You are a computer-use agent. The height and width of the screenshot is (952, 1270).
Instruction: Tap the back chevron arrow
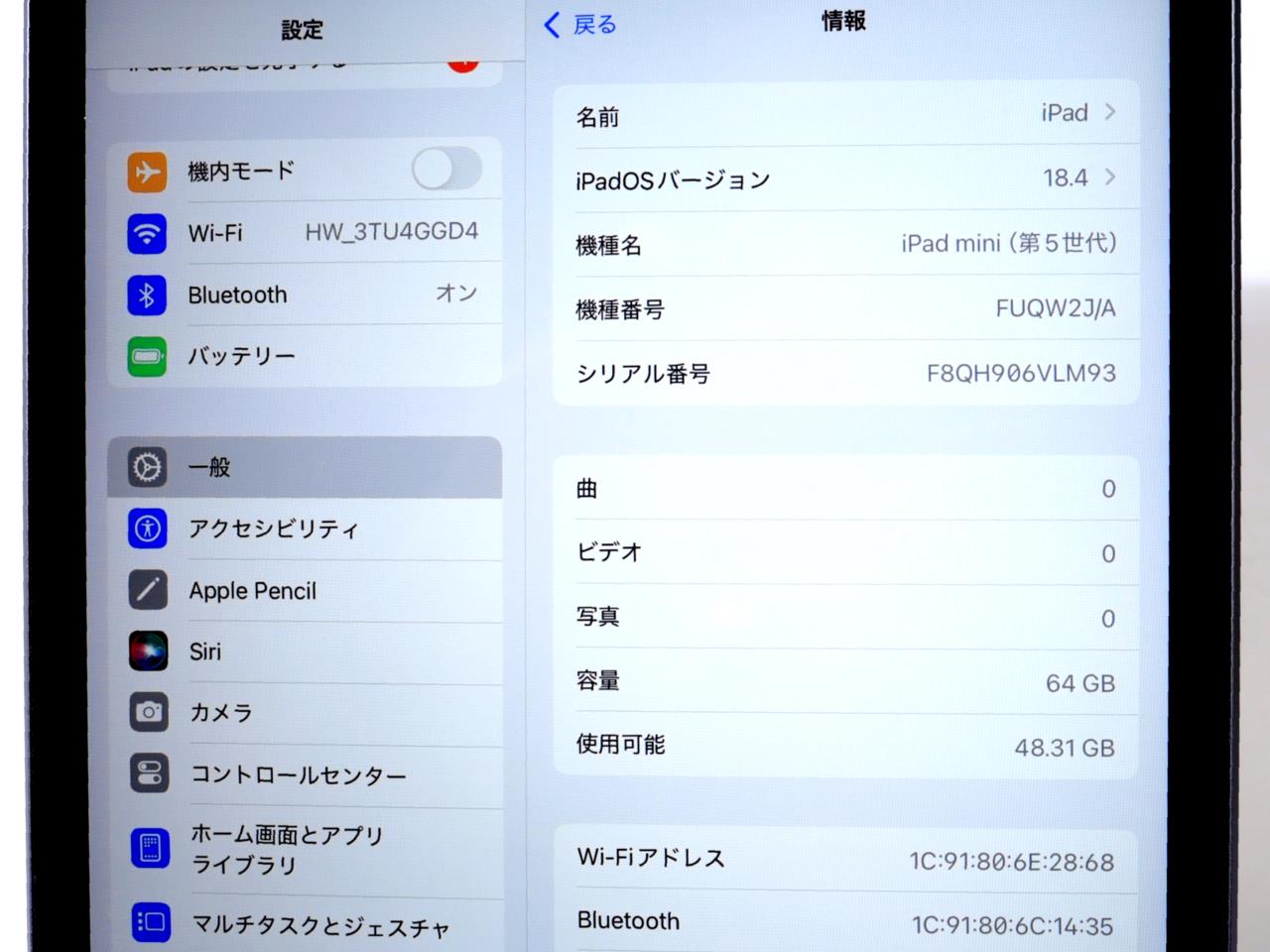[552, 25]
